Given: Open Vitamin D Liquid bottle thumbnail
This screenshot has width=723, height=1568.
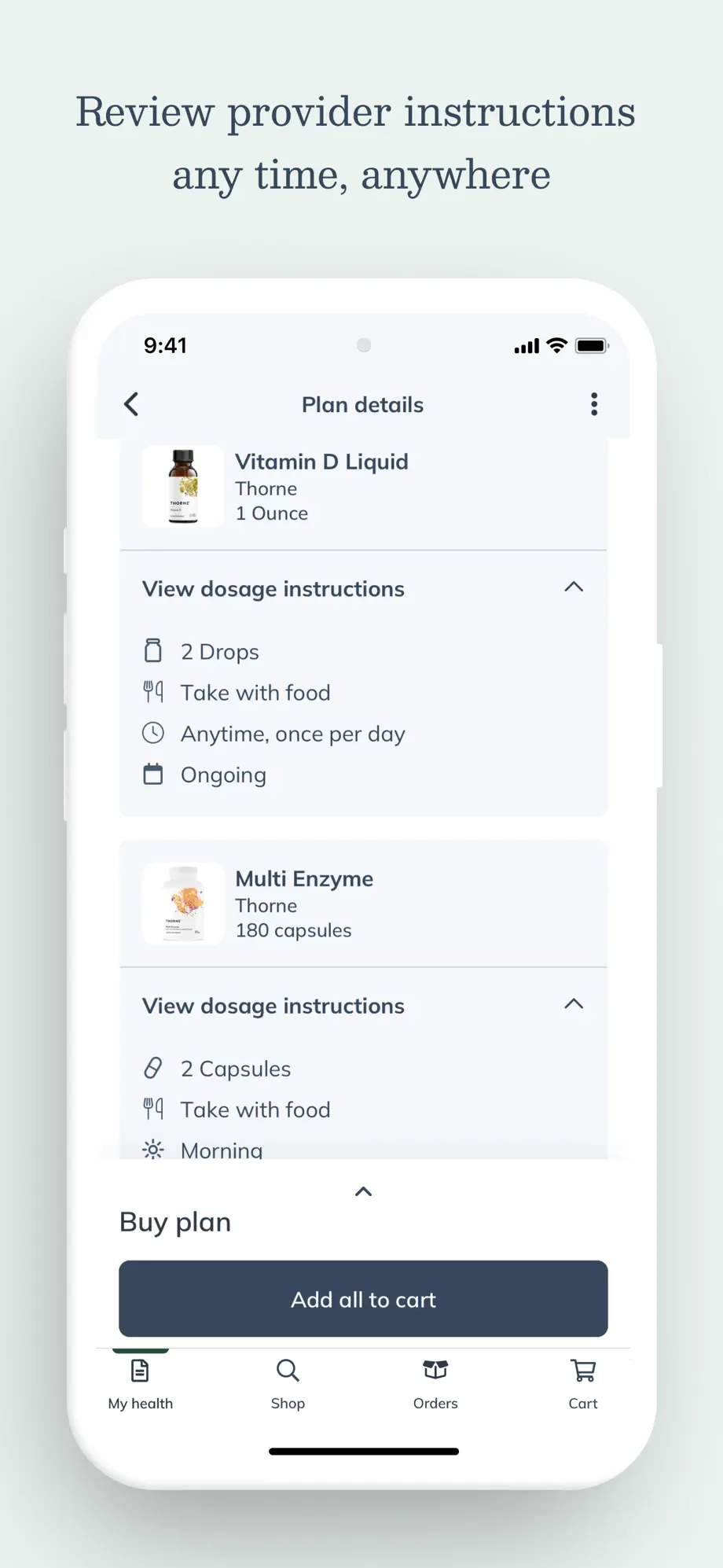Looking at the screenshot, I should click(x=183, y=486).
